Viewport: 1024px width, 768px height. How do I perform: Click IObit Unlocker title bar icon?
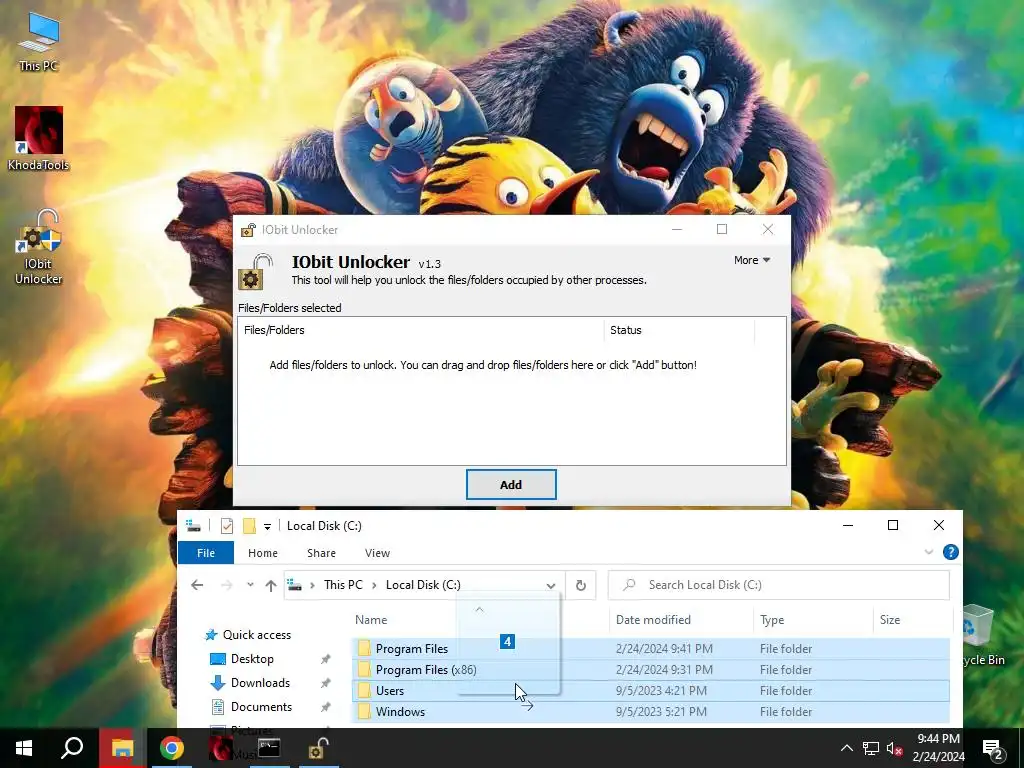point(248,230)
